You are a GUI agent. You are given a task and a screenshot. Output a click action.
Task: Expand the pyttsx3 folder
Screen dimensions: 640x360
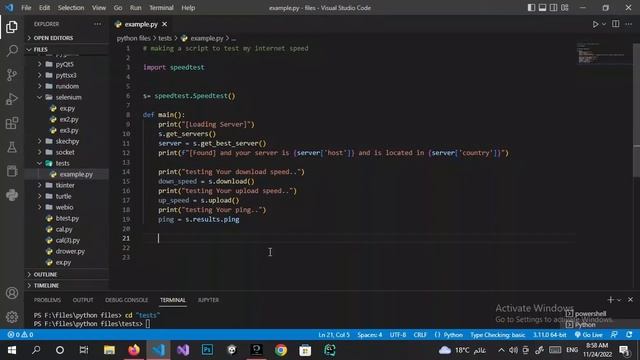[x=67, y=75]
